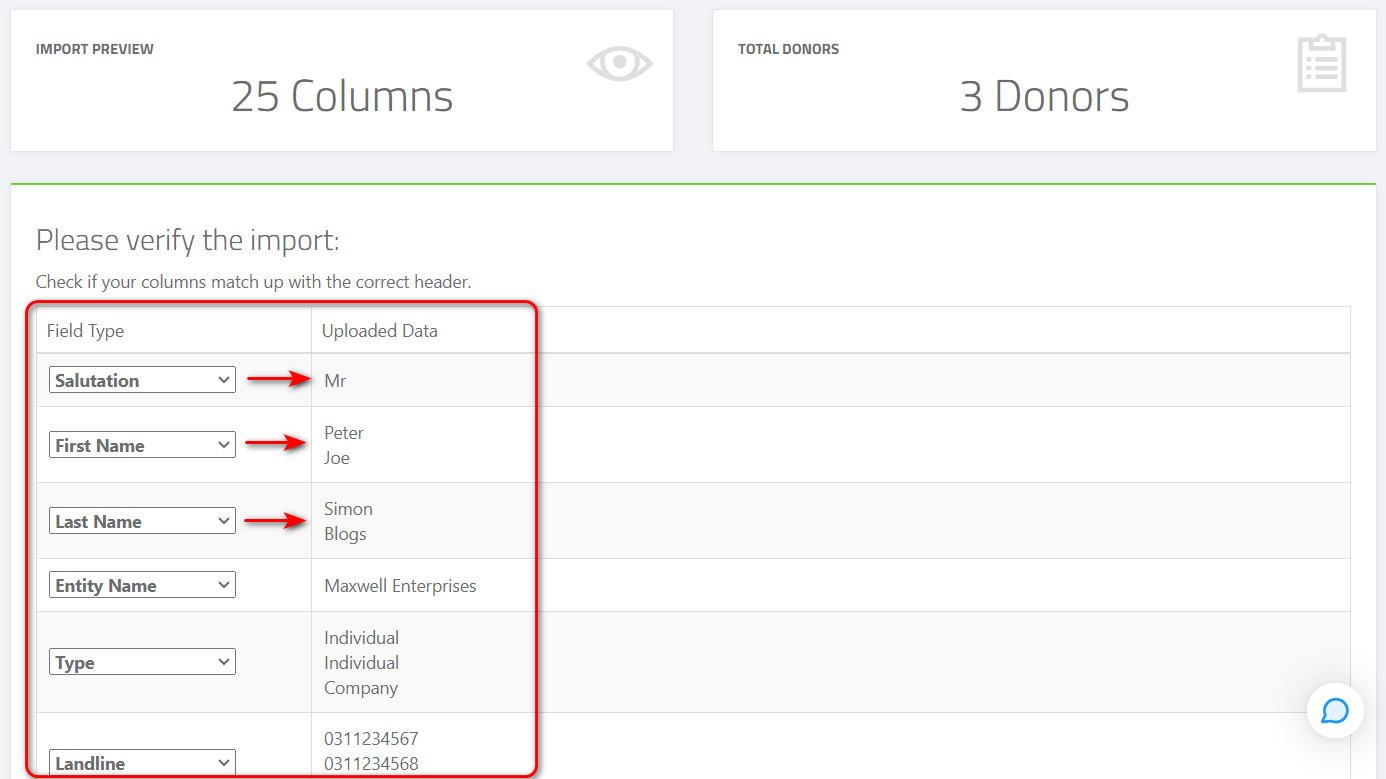Open the Entity Name field type dropdown
This screenshot has height=779, width=1386.
141,584
